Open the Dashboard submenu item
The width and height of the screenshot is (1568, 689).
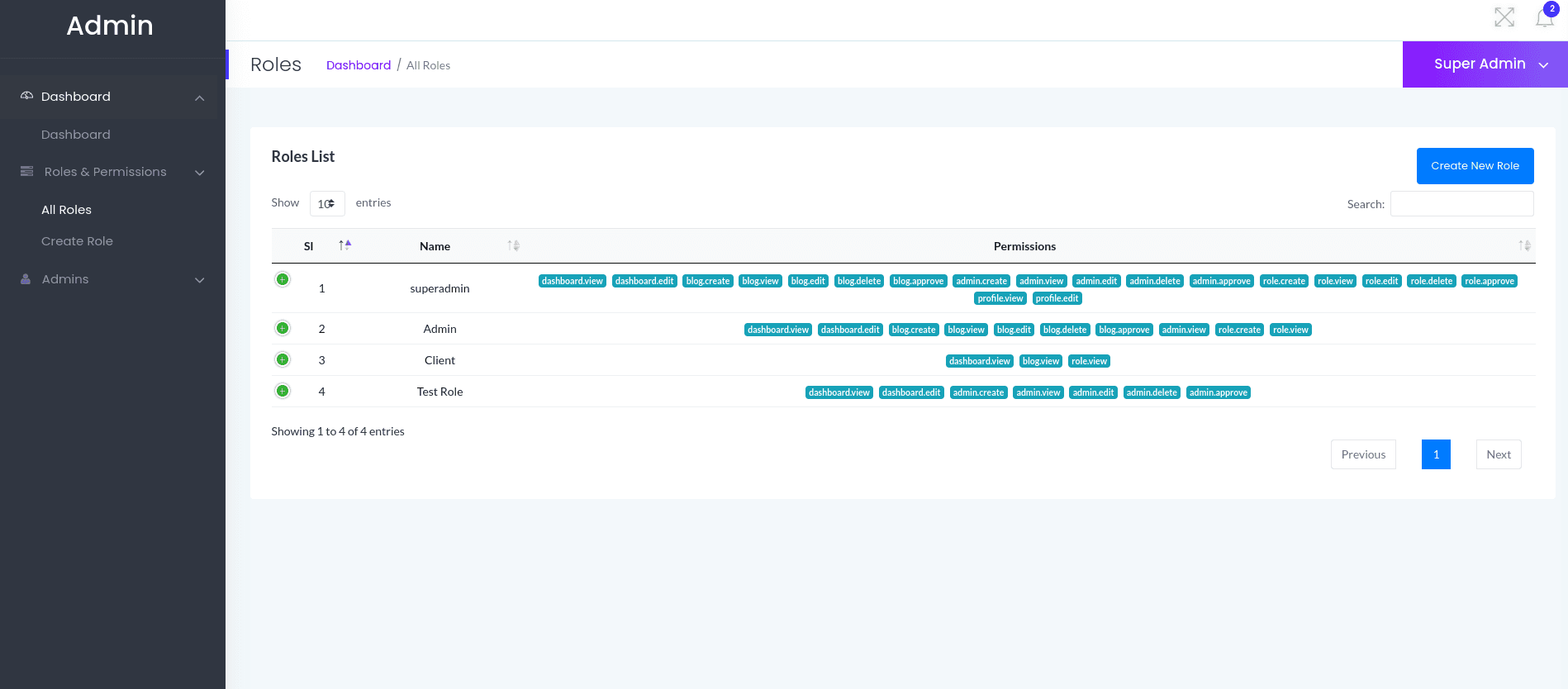point(76,135)
